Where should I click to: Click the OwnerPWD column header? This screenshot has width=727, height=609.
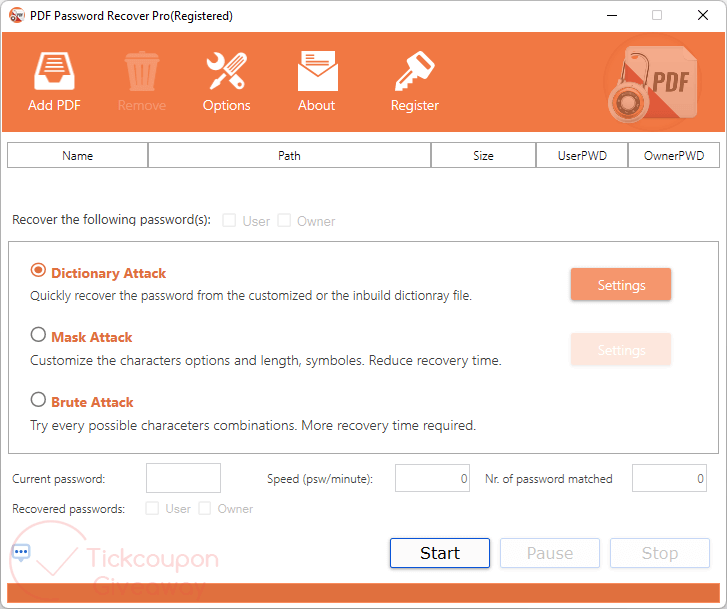[x=674, y=155]
